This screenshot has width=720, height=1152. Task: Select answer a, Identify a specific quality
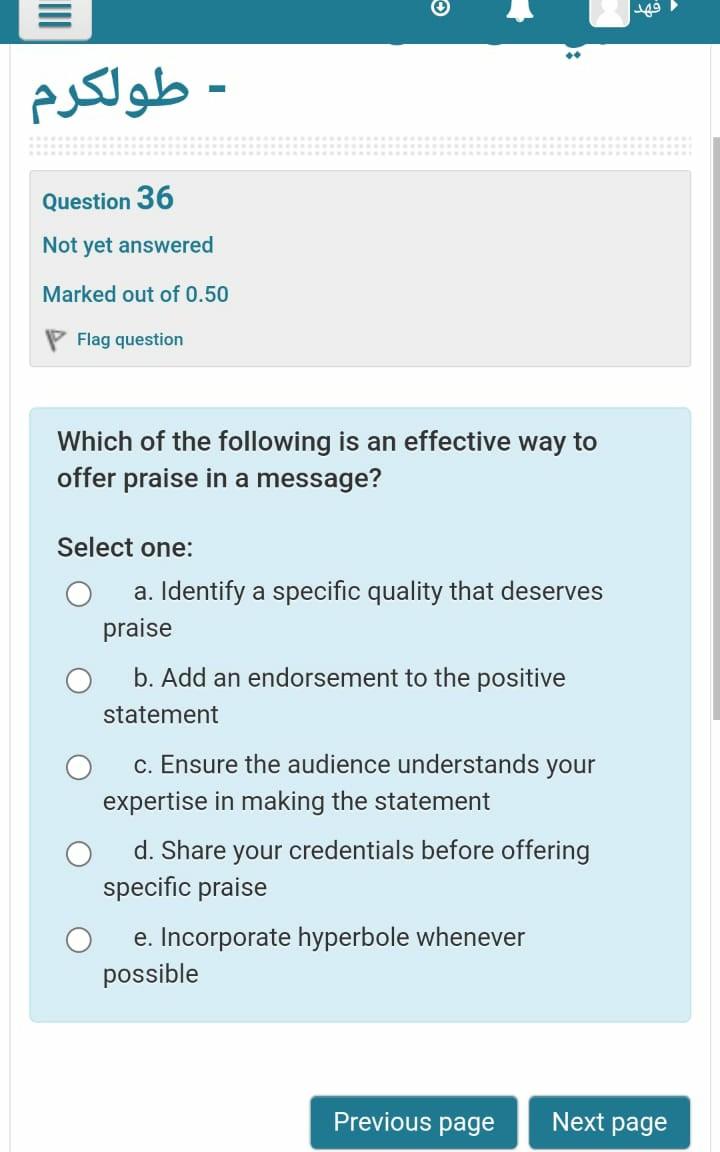(79, 593)
